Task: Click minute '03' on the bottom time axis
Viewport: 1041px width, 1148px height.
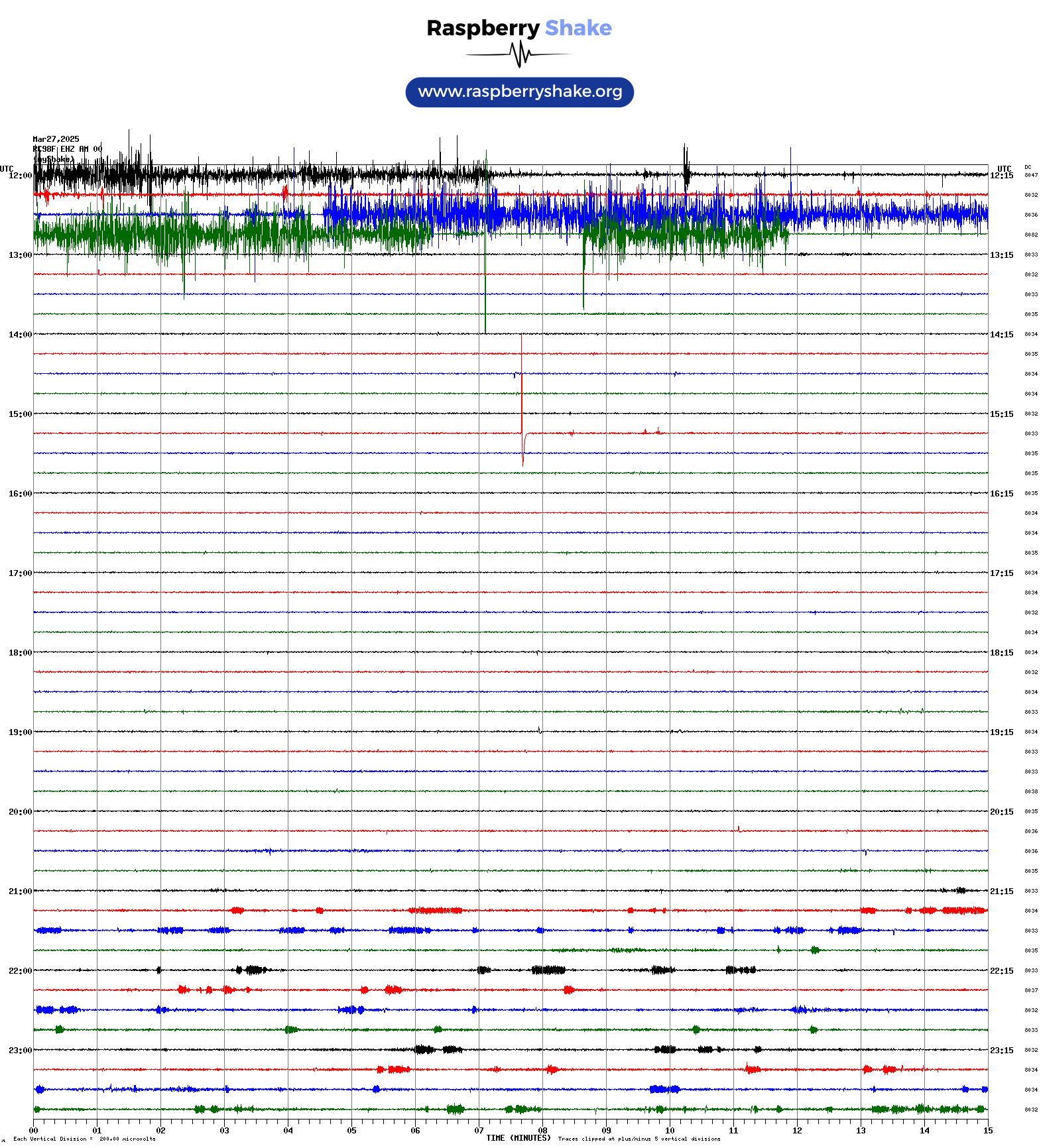Action: coord(224,1131)
